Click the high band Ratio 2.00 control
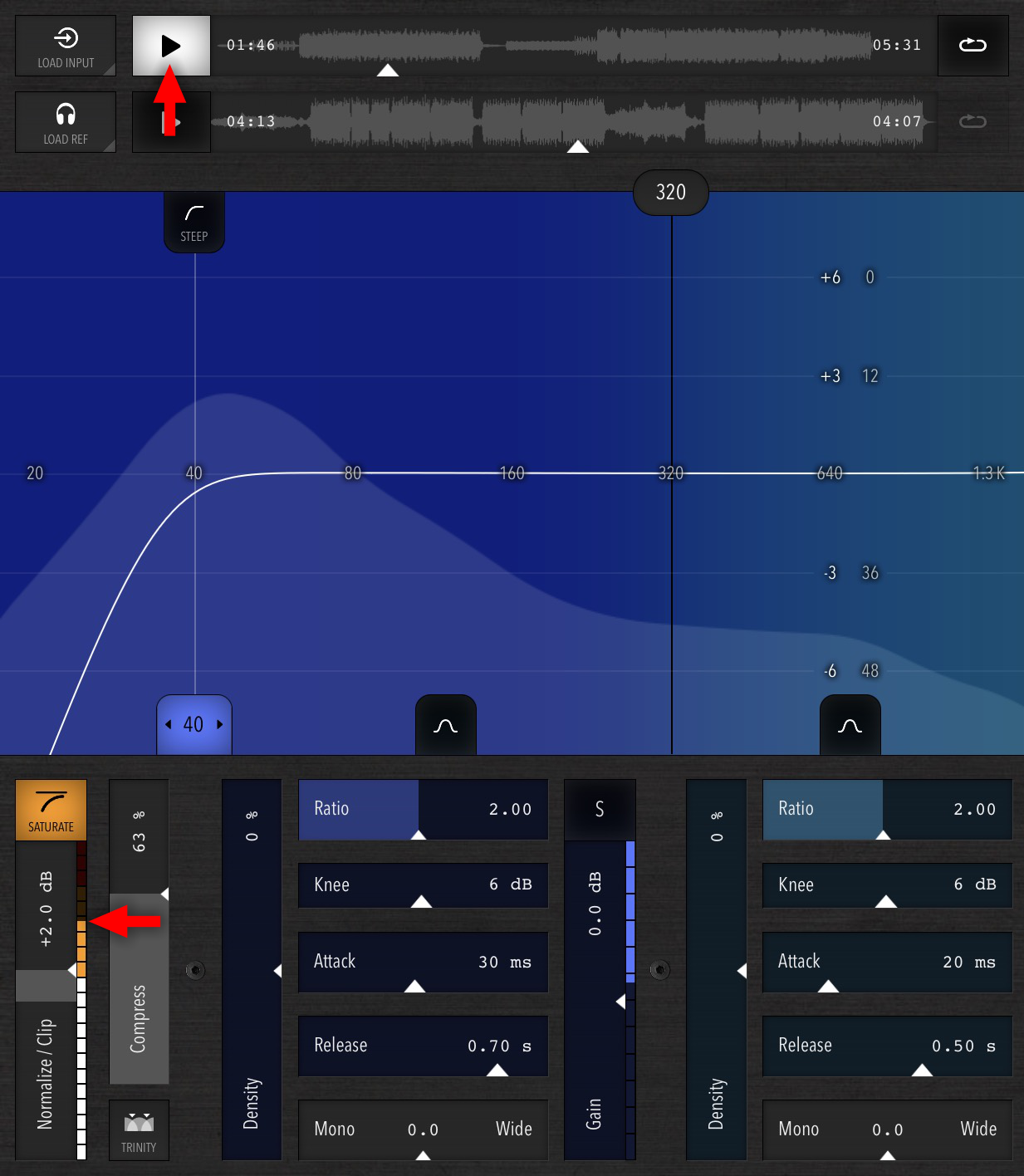This screenshot has width=1024, height=1176. (x=888, y=810)
